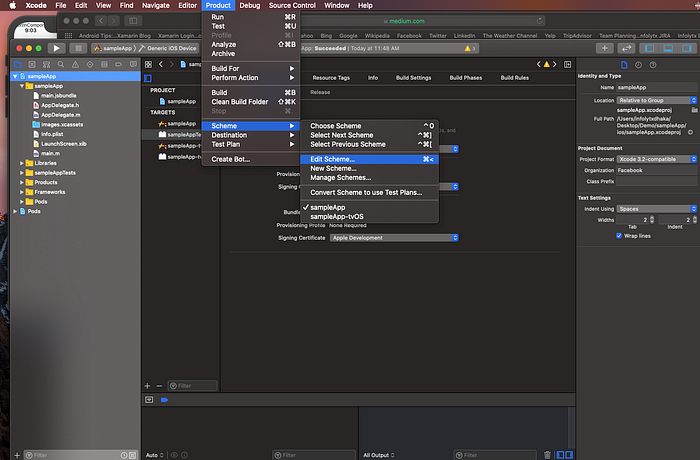Select Info.plist in file tree
700x460 pixels.
tap(52, 134)
